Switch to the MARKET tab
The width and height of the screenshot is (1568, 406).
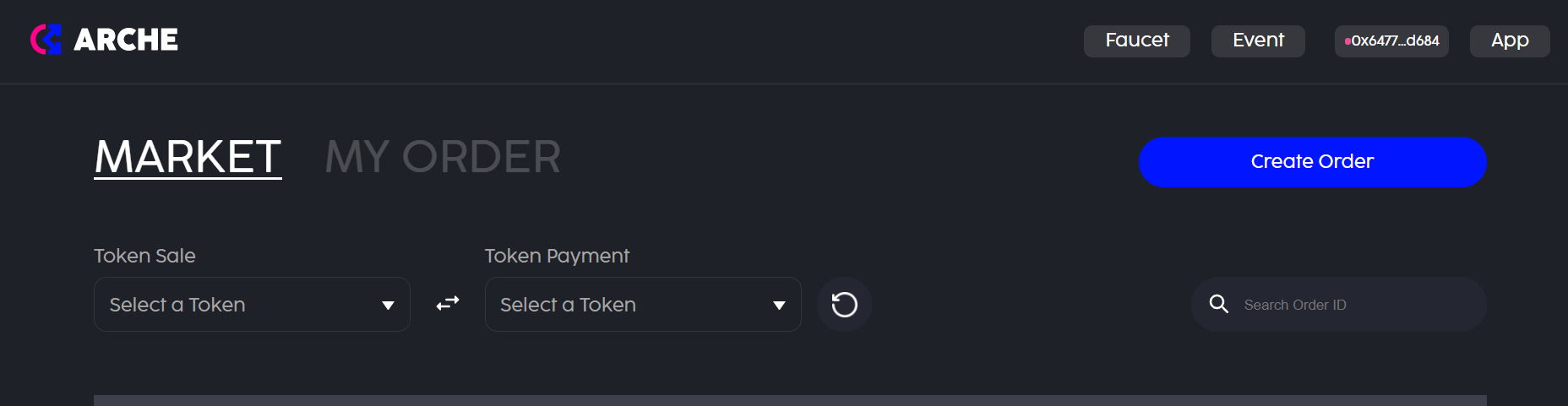coord(188,157)
